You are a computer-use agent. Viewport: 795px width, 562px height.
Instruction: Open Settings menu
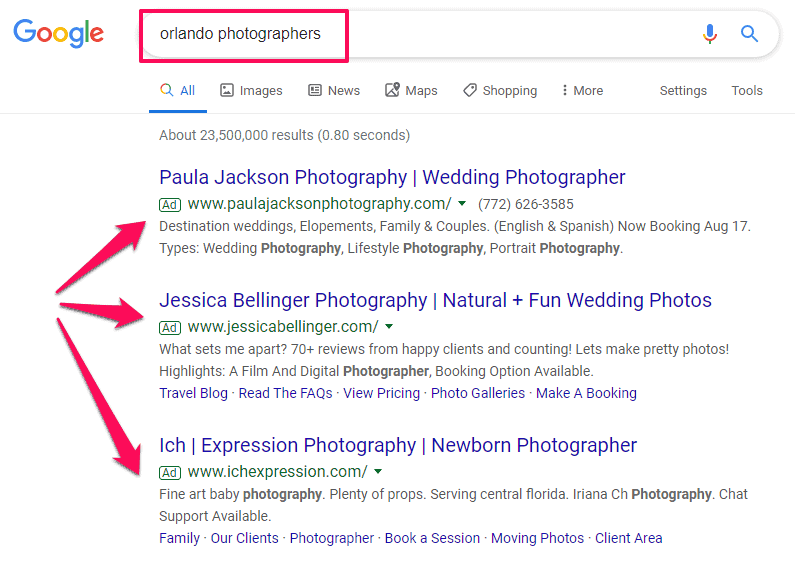683,90
